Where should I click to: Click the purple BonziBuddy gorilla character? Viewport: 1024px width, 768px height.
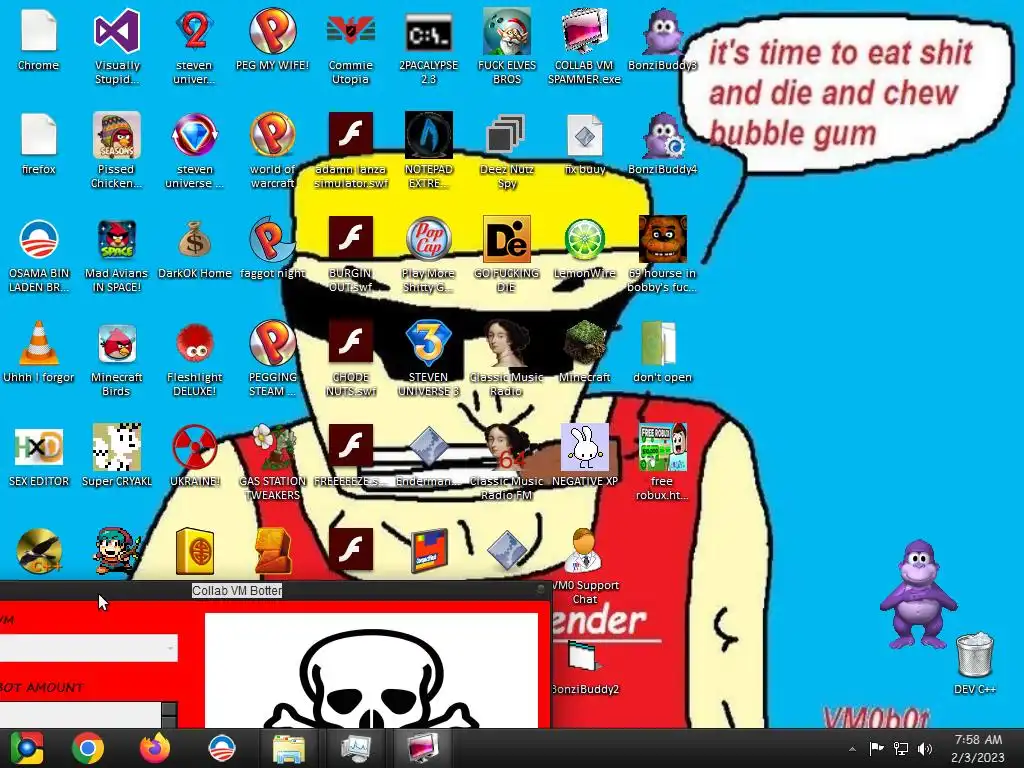(918, 594)
